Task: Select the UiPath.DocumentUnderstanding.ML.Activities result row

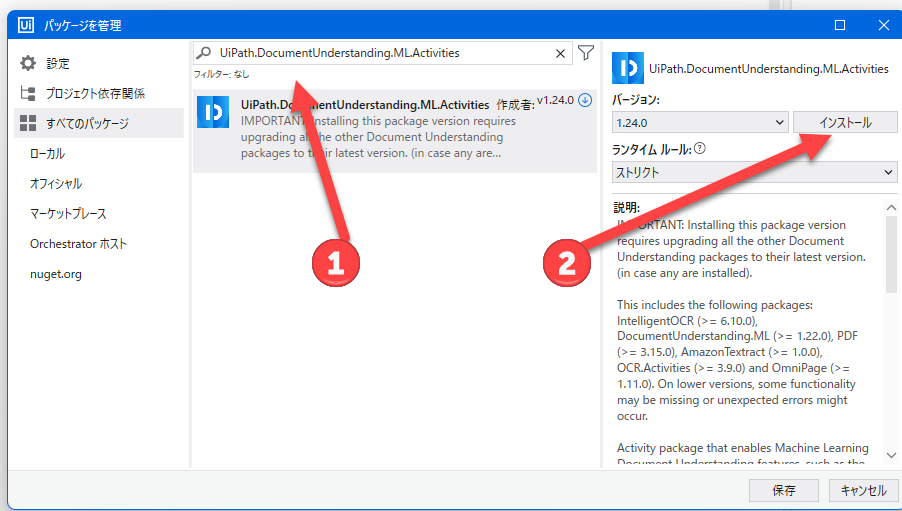Action: coord(395,131)
